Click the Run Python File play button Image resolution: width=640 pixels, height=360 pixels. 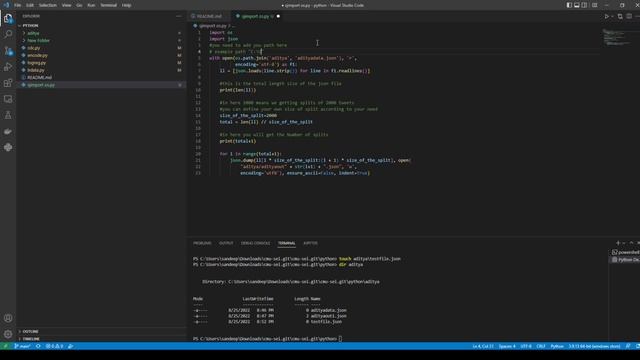pyautogui.click(x=607, y=16)
